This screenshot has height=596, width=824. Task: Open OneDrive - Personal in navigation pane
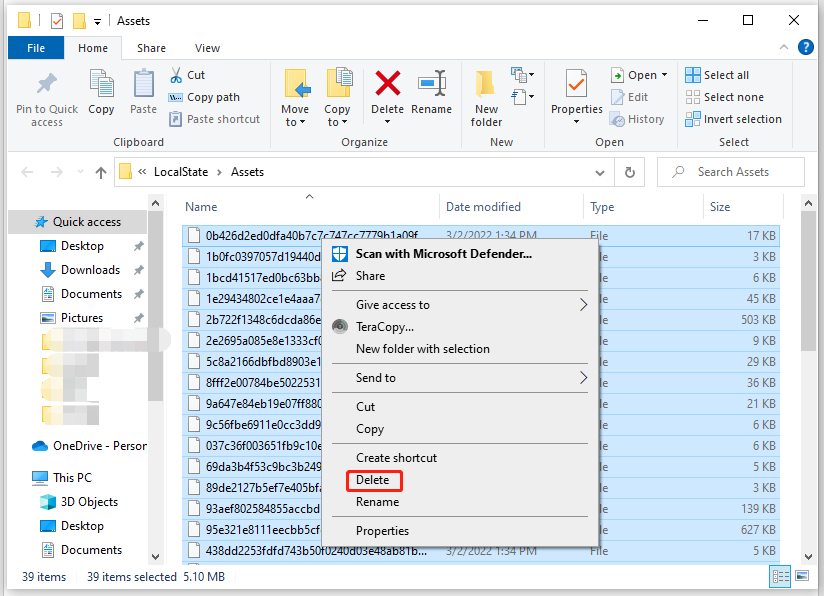[x=89, y=446]
